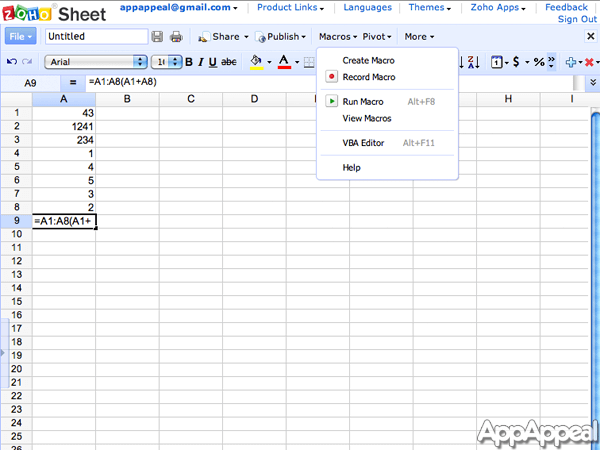Click the equals function button
Image resolution: width=600 pixels, height=450 pixels.
[x=73, y=82]
